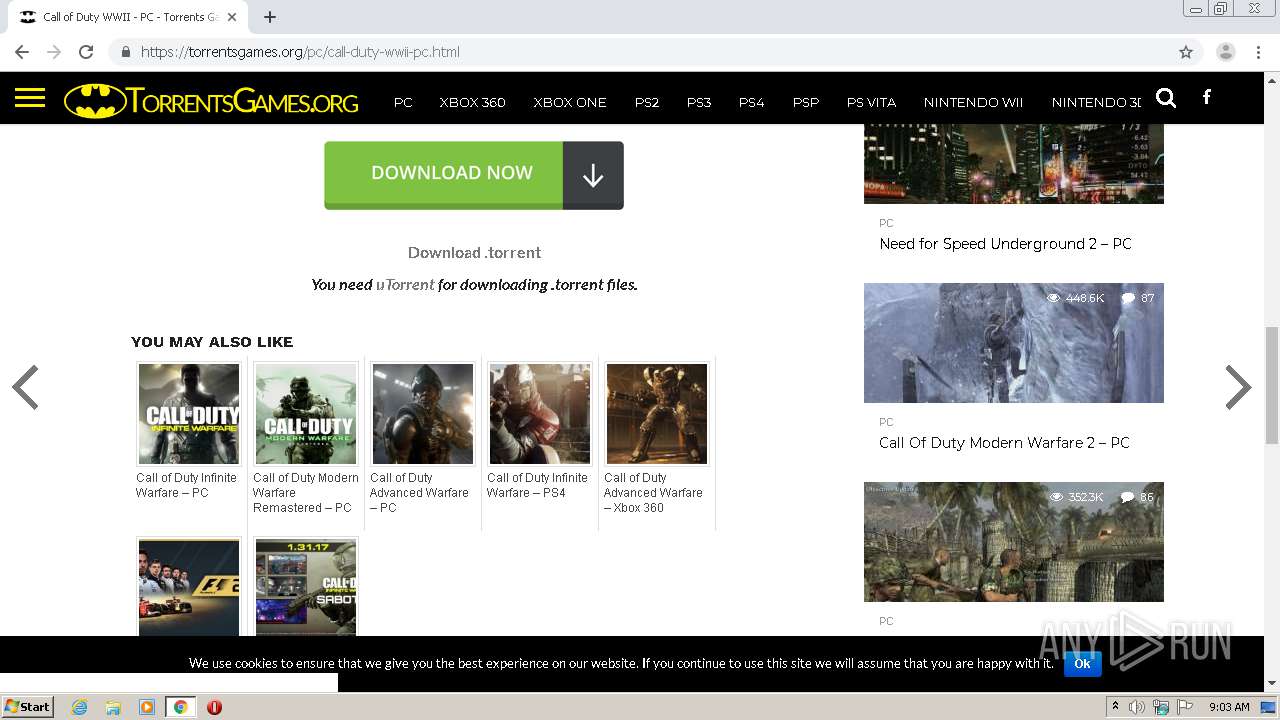This screenshot has width=1280, height=720.
Task: Open the Chrome profile avatar icon
Action: pyautogui.click(x=1225, y=52)
